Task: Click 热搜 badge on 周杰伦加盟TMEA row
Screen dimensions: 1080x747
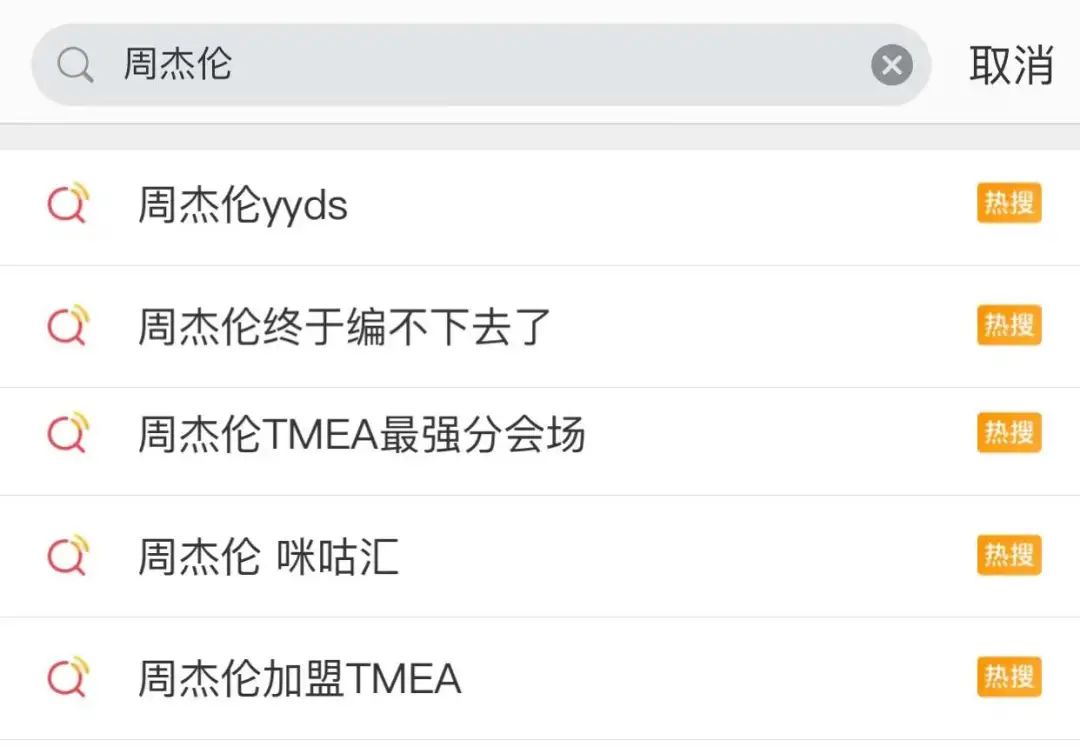Action: [x=1009, y=677]
